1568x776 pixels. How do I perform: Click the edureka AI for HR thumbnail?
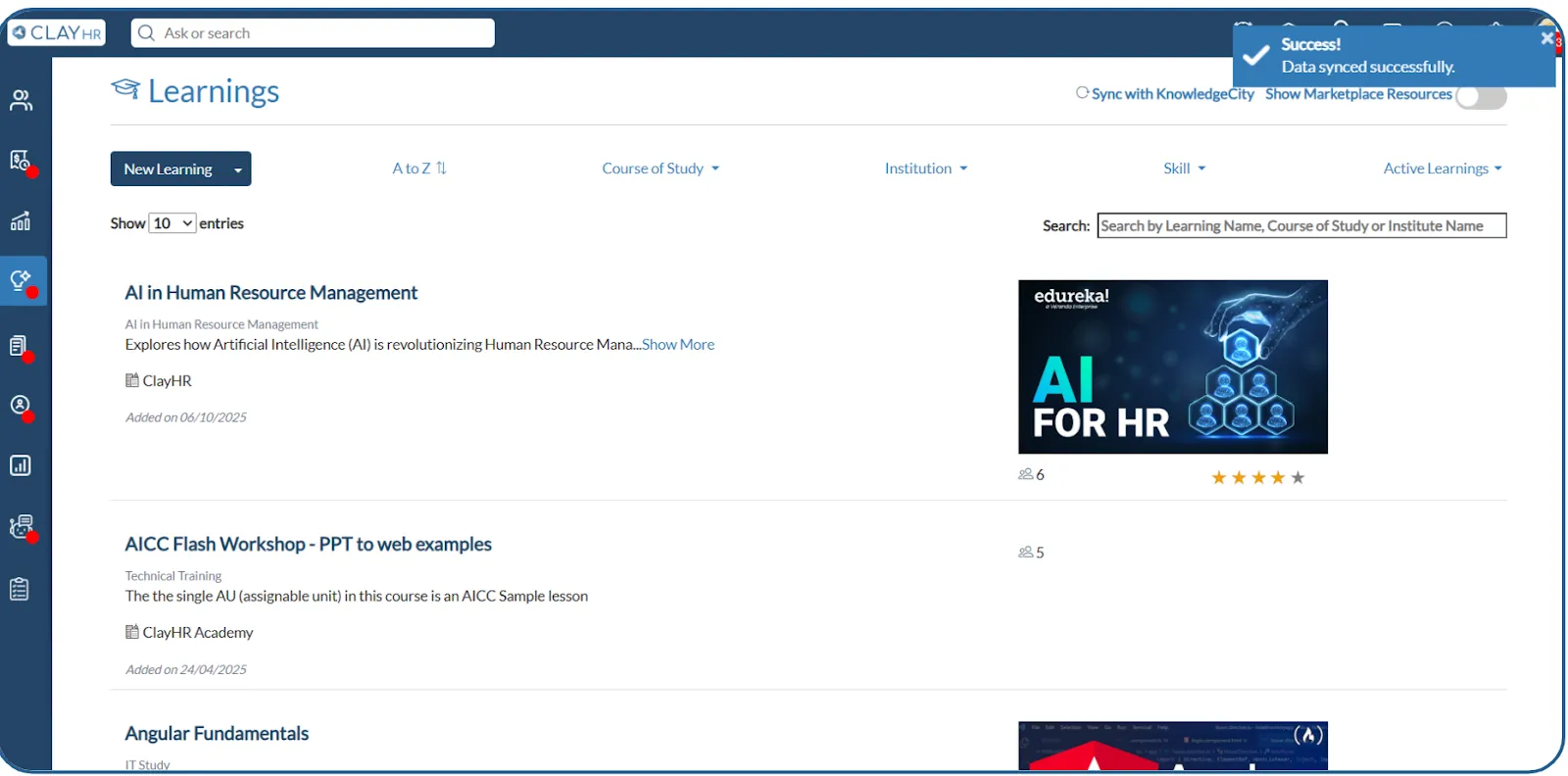point(1173,366)
